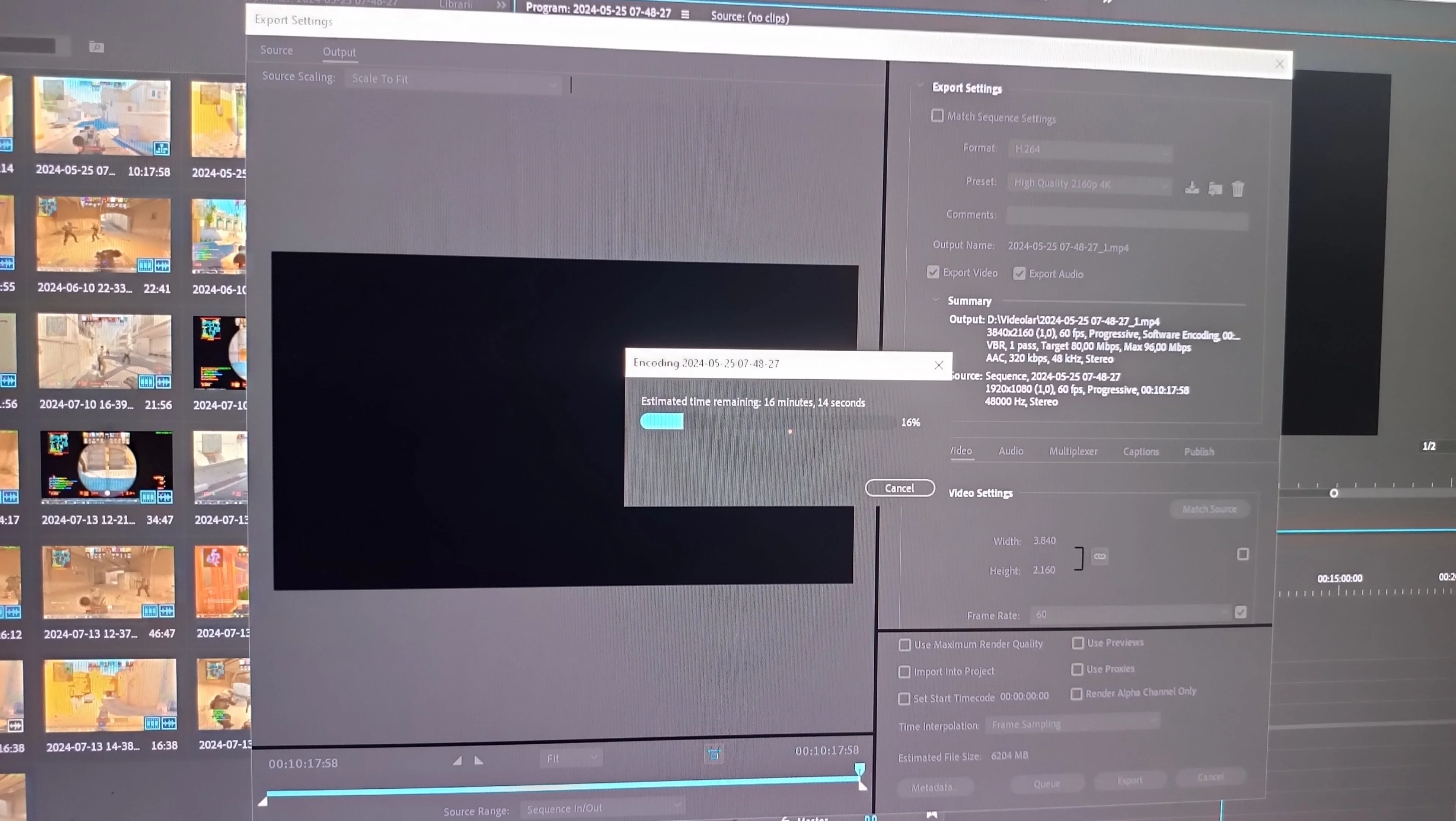Open the Program monitor panel menu icon
1456x821 pixels.
[x=685, y=14]
